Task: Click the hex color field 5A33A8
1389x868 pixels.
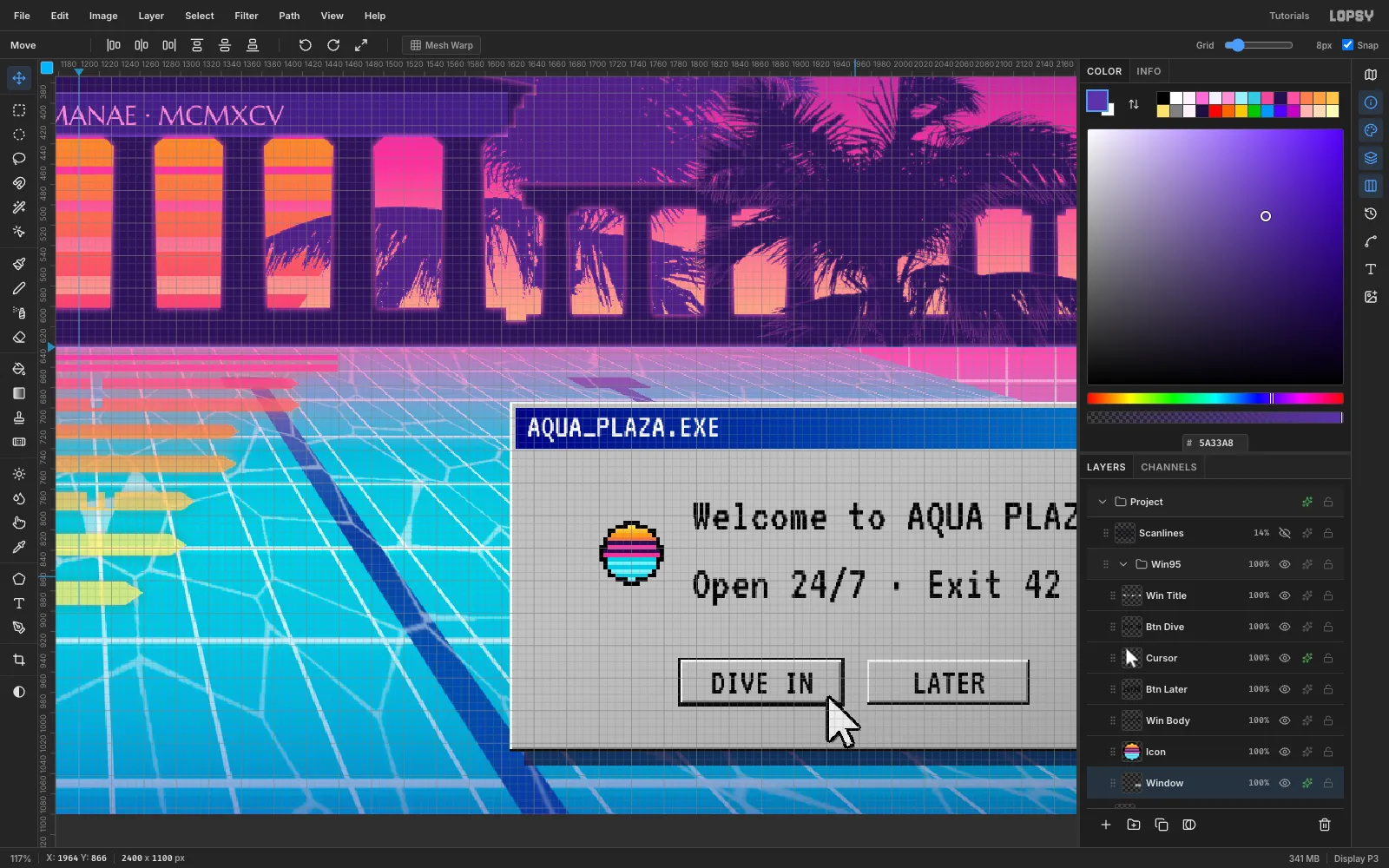Action: click(x=1215, y=443)
